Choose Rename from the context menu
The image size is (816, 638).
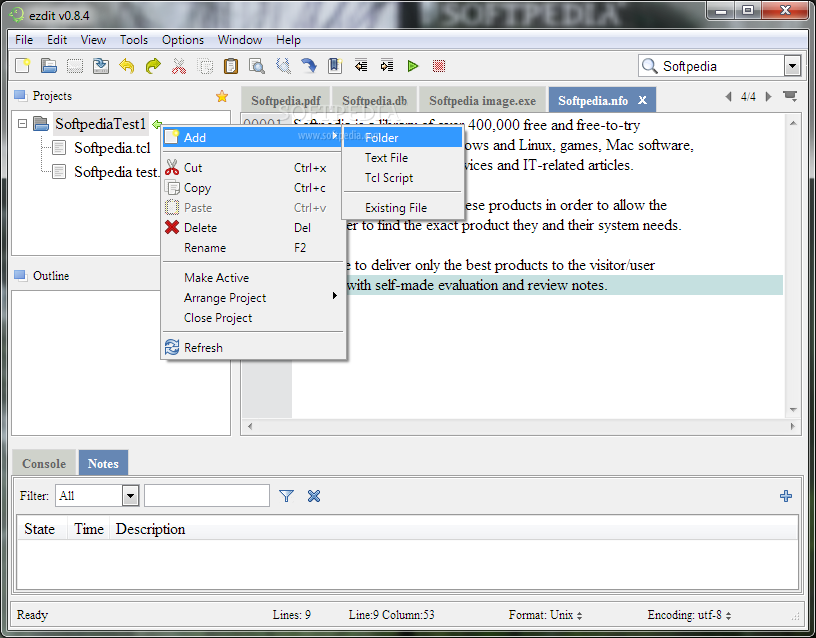pos(253,248)
